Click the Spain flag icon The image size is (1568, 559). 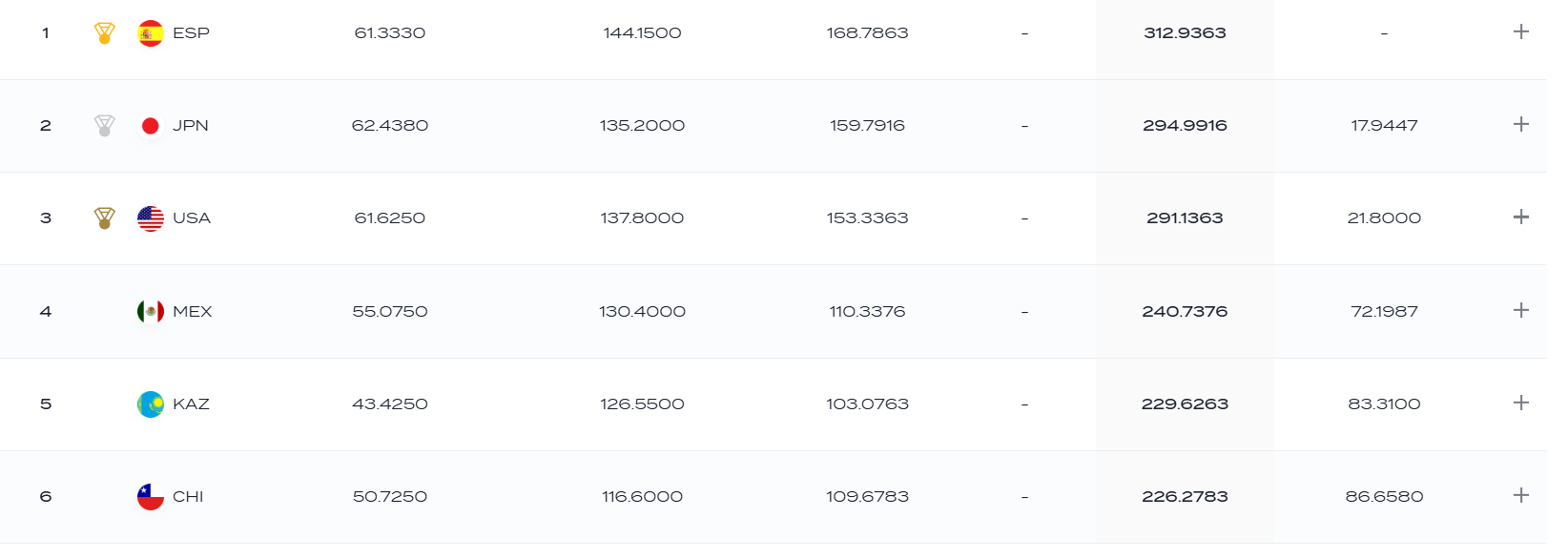[151, 33]
